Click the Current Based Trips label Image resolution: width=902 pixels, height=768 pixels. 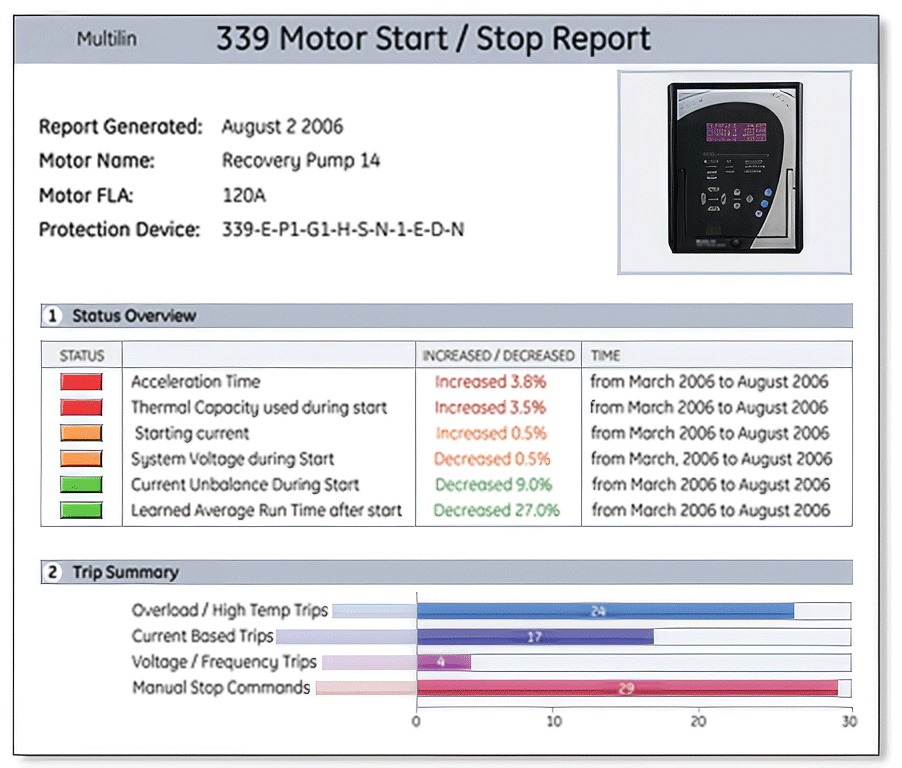coord(202,636)
